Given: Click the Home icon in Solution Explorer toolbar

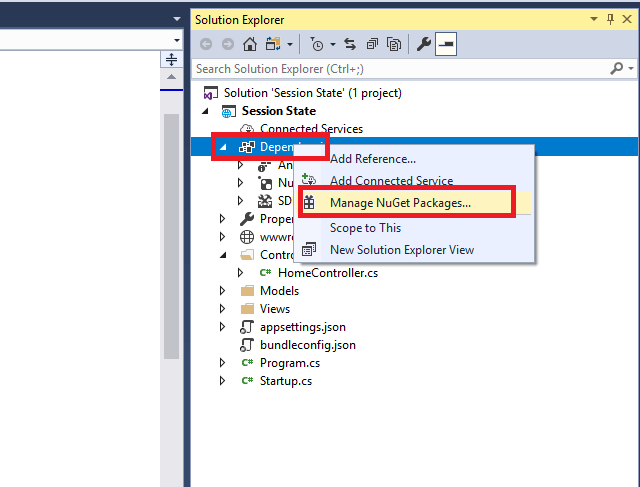Looking at the screenshot, I should tap(250, 44).
